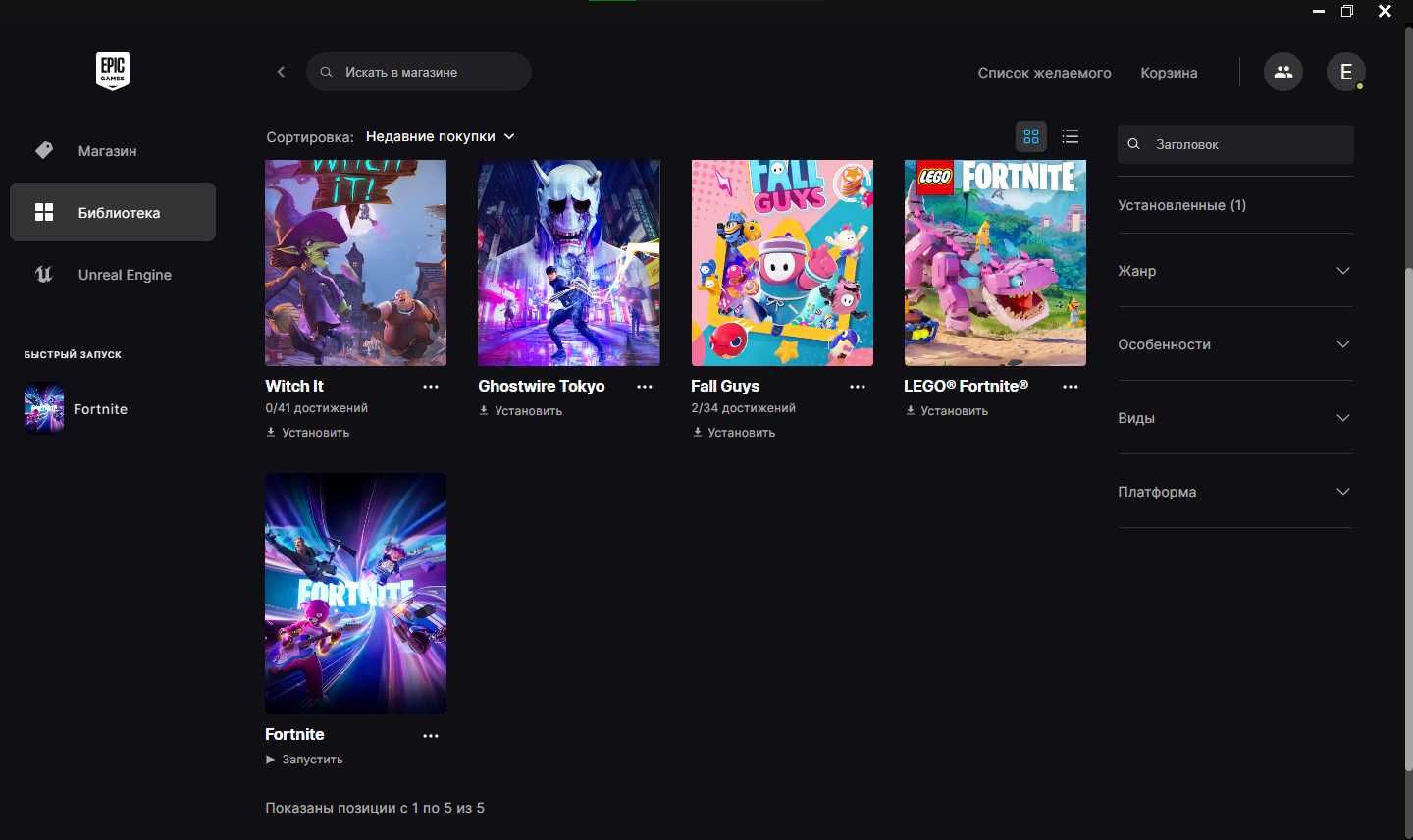Viewport: 1413px width, 840px height.
Task: Click the Искать в магазине search field
Action: [419, 72]
